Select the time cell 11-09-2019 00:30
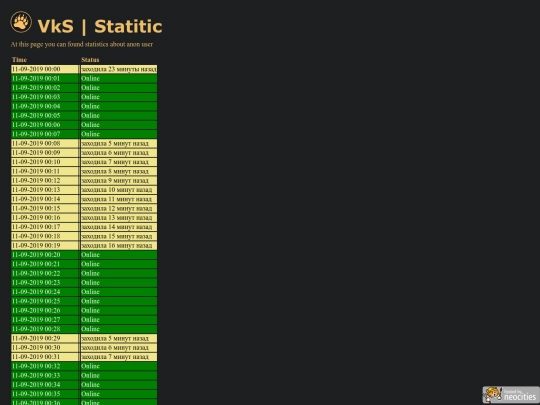This screenshot has height=405, width=540. (x=45, y=348)
